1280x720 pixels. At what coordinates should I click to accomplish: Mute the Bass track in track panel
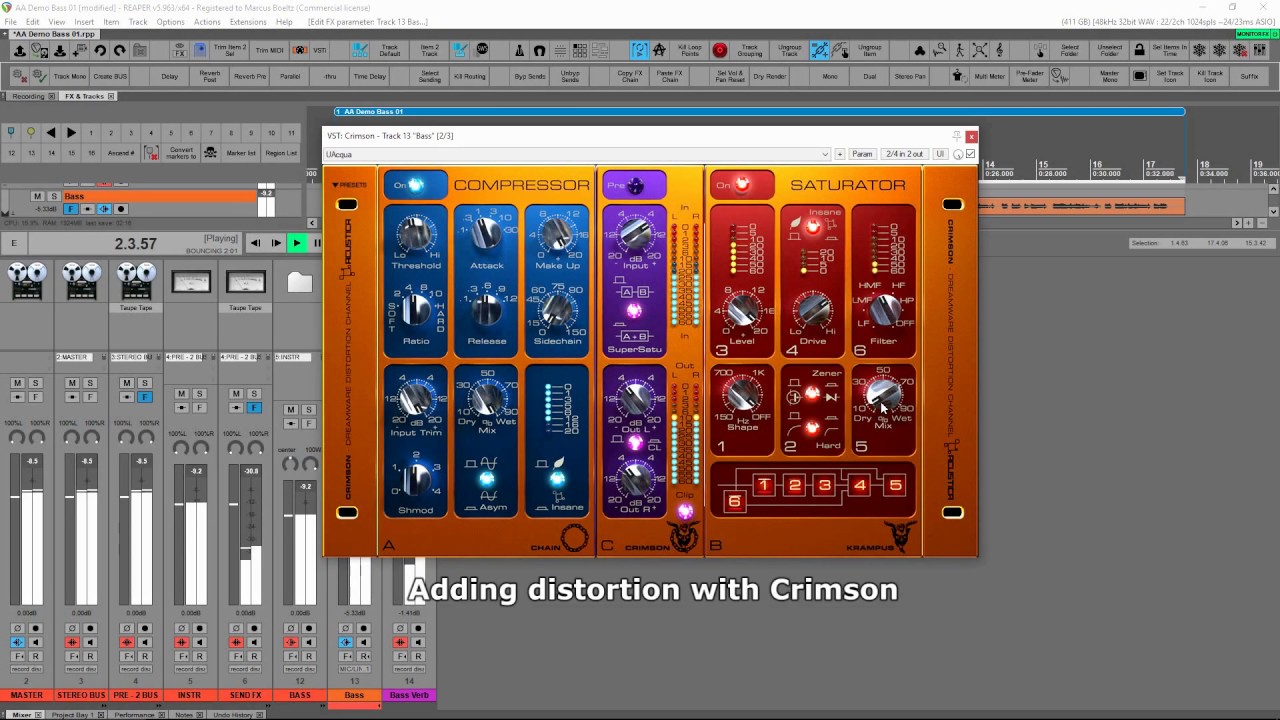(x=37, y=197)
